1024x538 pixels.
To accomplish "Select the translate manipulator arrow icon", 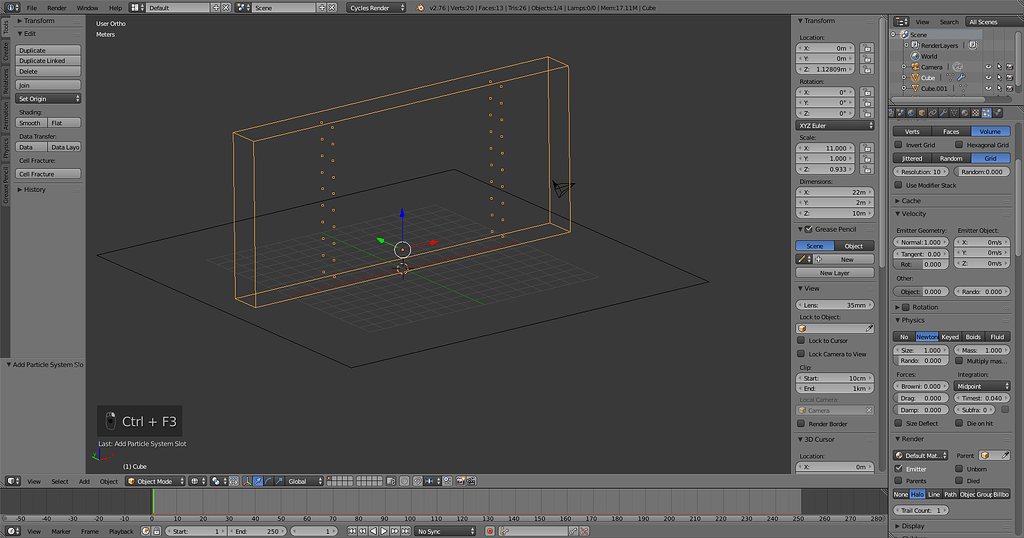I will coord(257,481).
